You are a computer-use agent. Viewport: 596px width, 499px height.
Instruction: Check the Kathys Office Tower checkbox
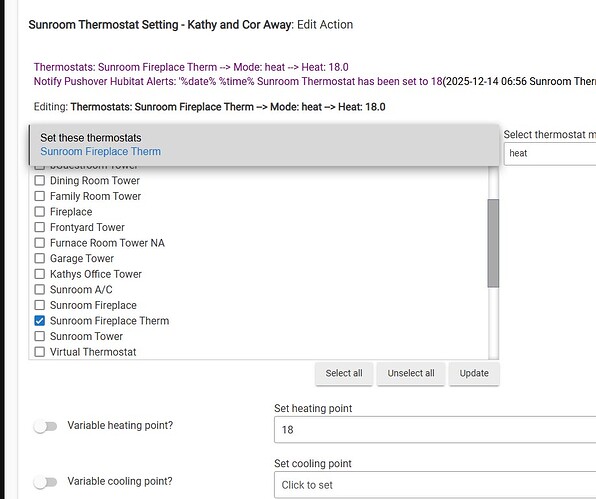pyautogui.click(x=40, y=274)
